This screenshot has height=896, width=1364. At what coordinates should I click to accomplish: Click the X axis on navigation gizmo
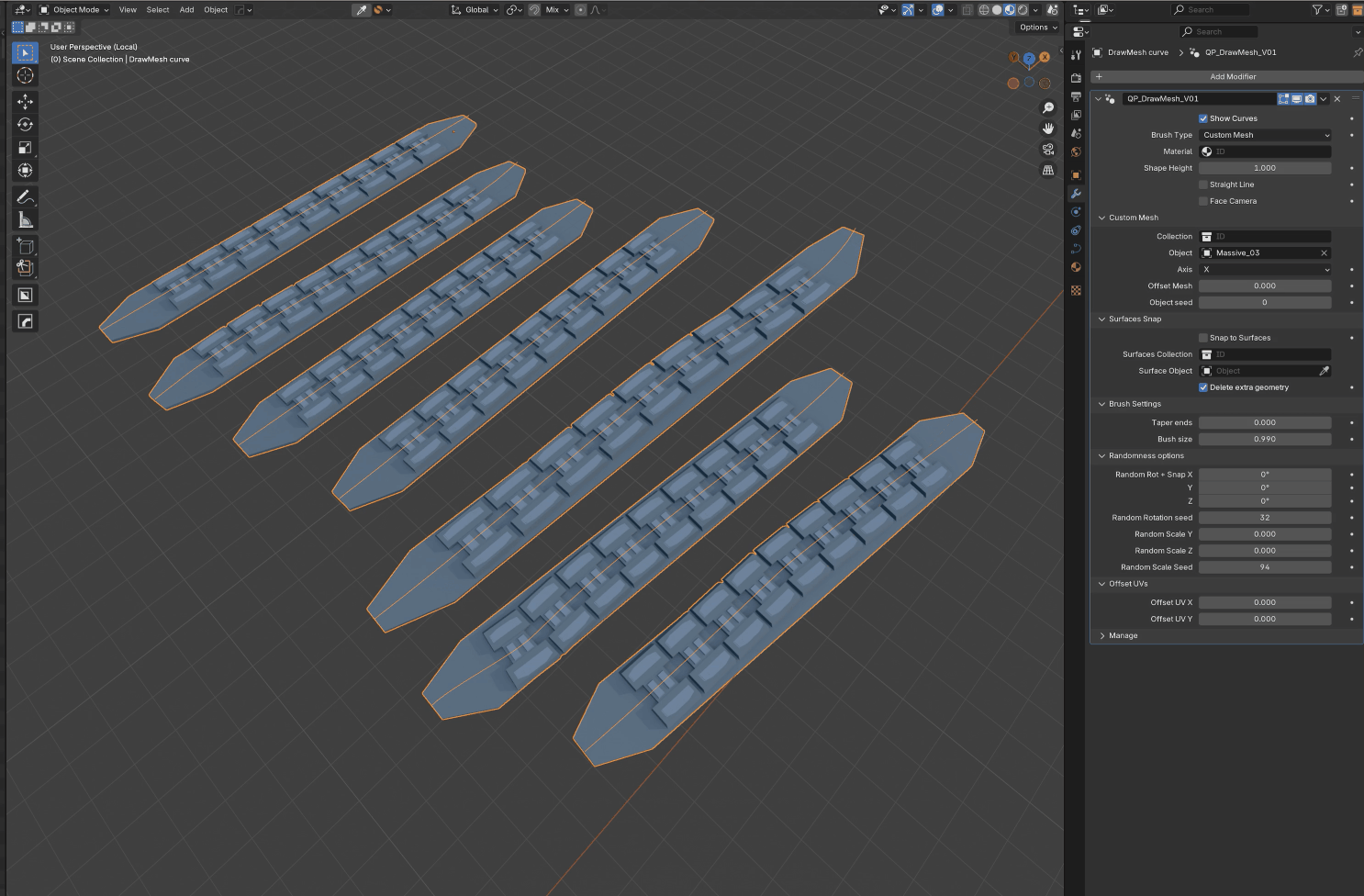1045,57
